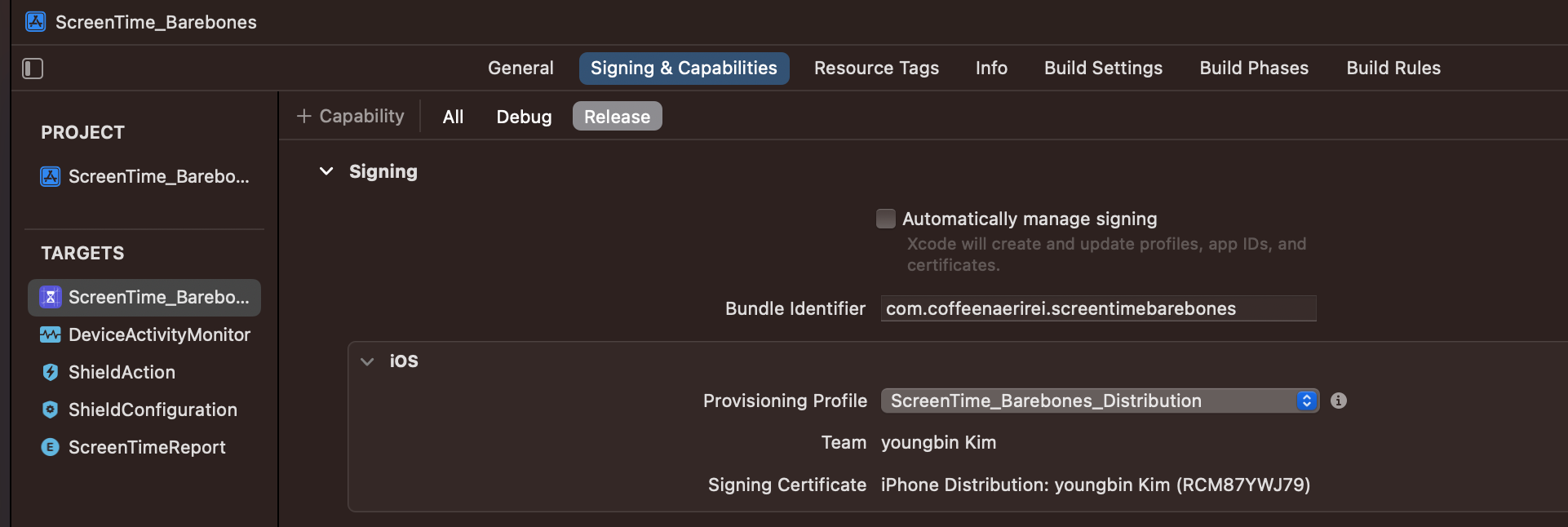Screen dimensions: 1568x527
Task: Select the ScreenTimeReport target icon
Action: (x=51, y=447)
